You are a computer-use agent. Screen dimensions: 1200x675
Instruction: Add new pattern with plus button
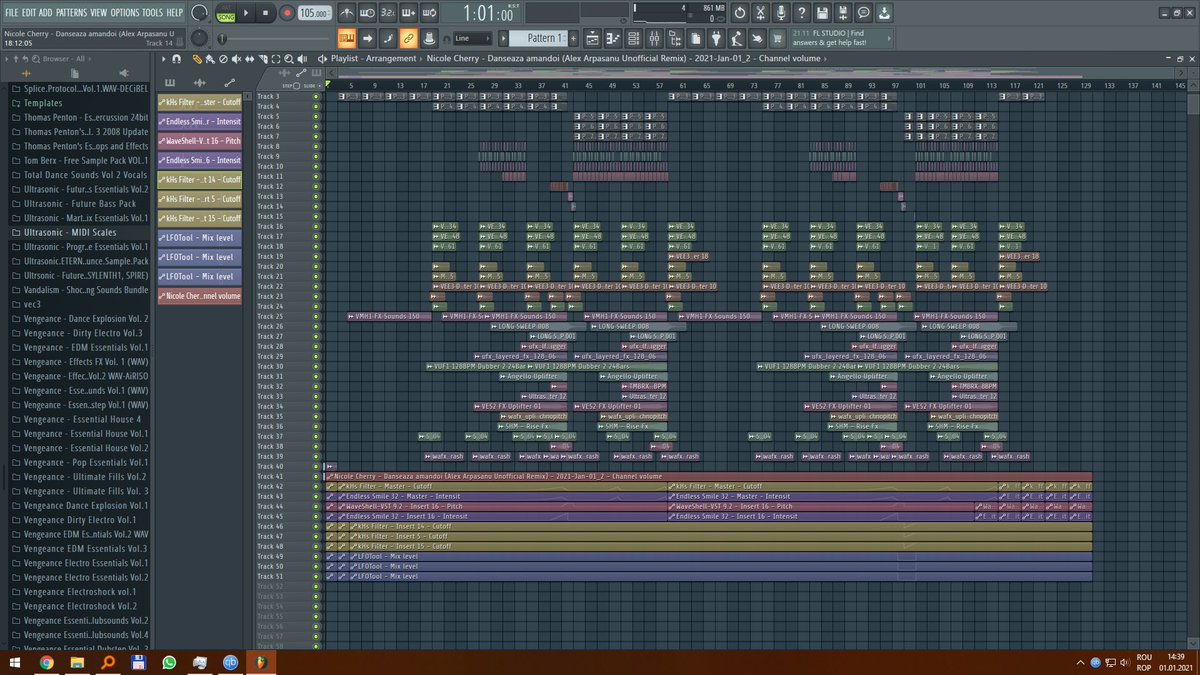click(573, 39)
